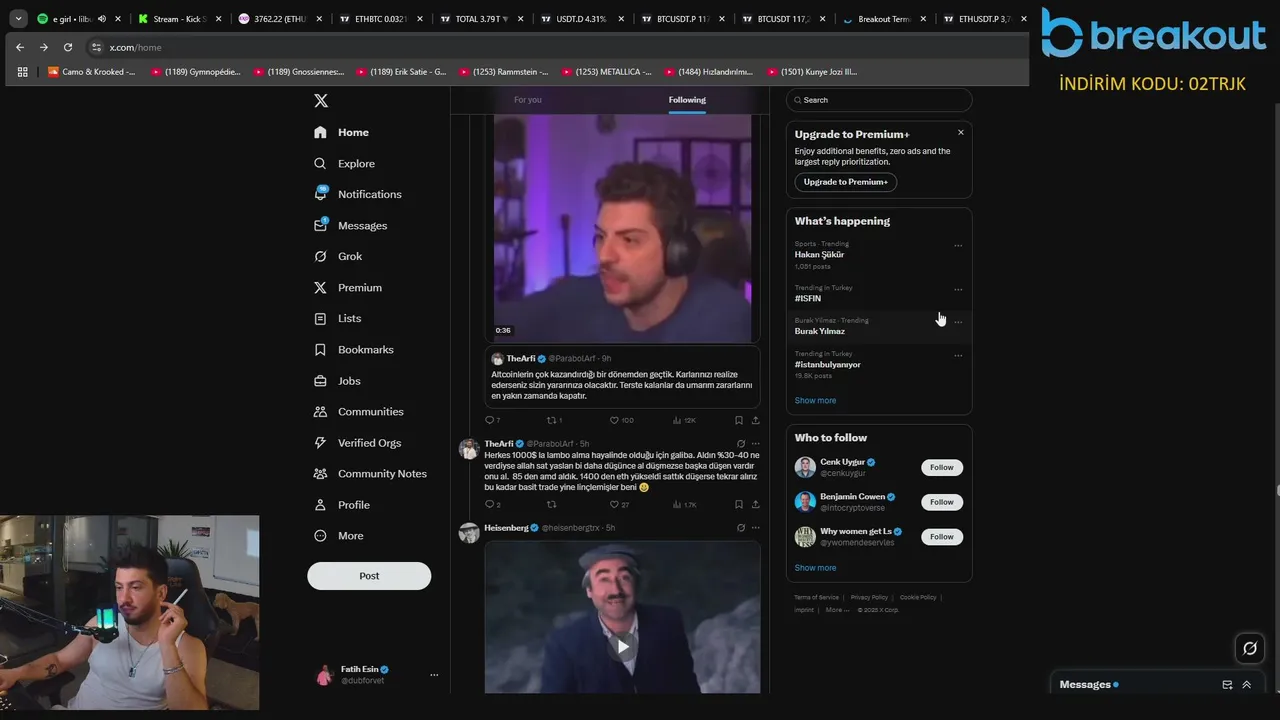Reply to the 0:36 video post
The image size is (1280, 720).
[x=490, y=420]
